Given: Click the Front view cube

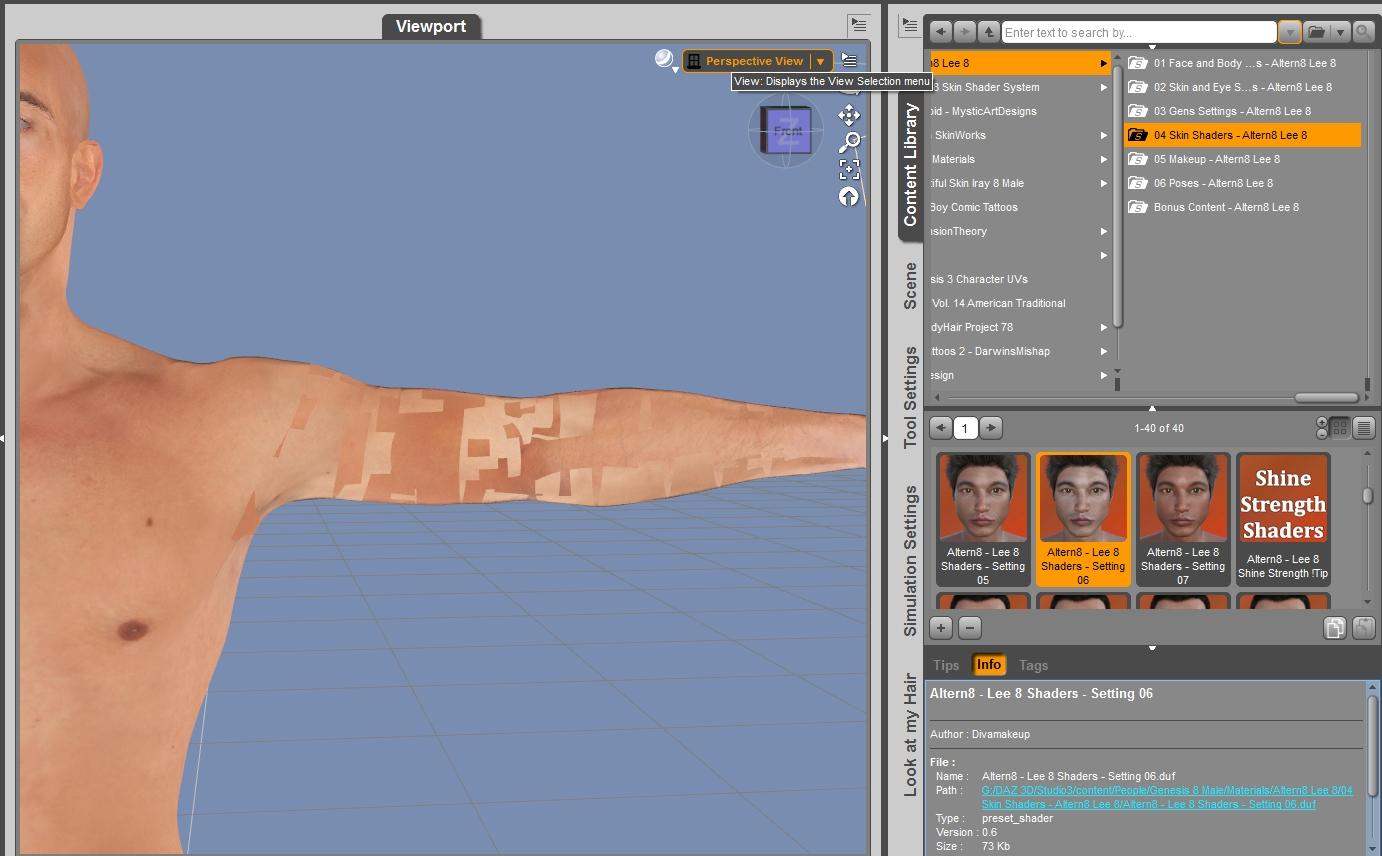Looking at the screenshot, I should click(x=786, y=131).
